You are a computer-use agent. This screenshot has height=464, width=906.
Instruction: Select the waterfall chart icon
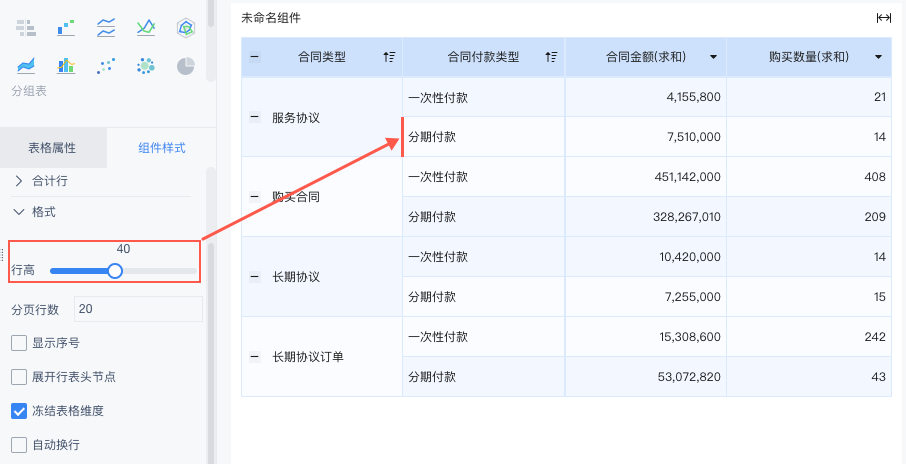66,27
